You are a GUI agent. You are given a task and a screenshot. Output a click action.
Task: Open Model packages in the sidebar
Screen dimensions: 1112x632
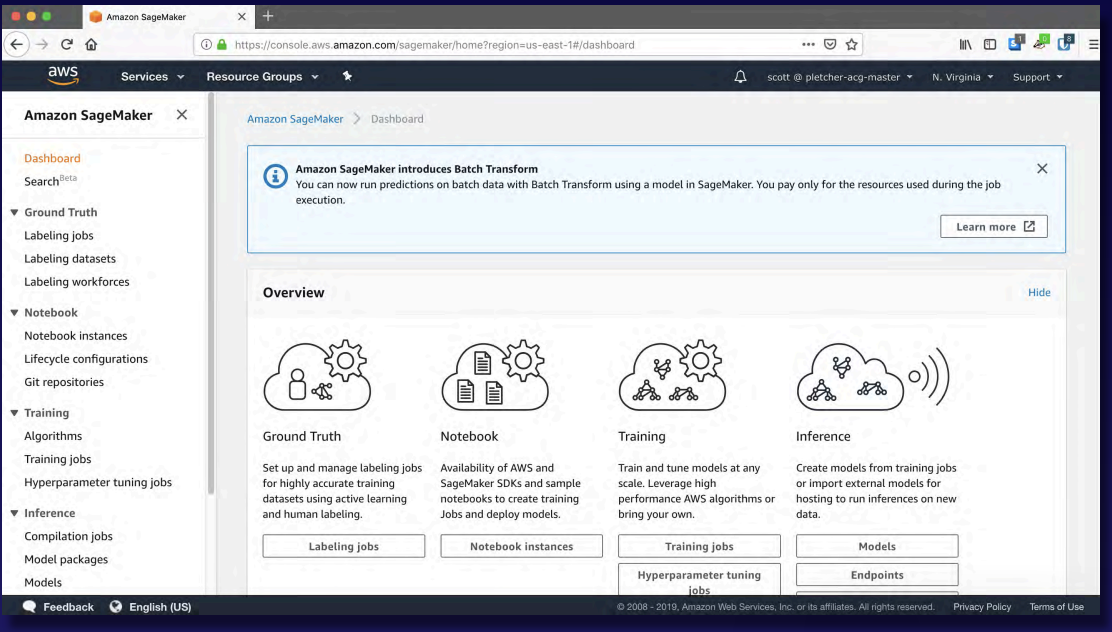[x=66, y=559]
